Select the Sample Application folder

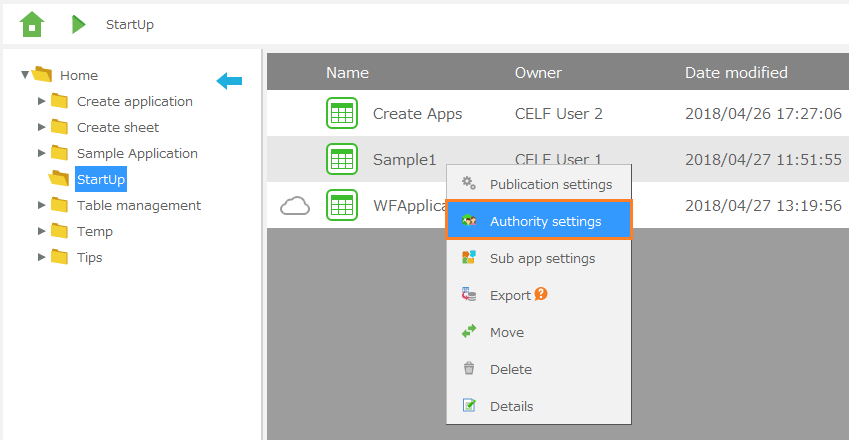click(x=137, y=153)
